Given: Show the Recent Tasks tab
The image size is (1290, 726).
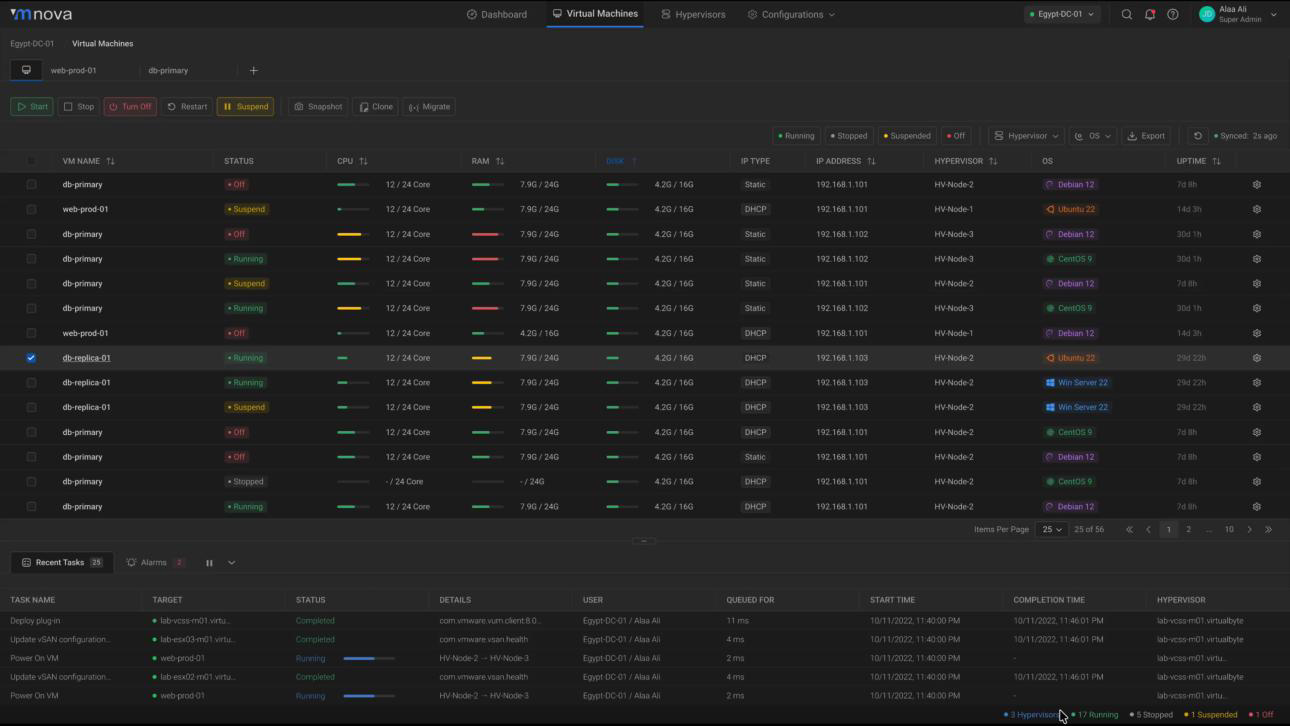Looking at the screenshot, I should coord(62,563).
